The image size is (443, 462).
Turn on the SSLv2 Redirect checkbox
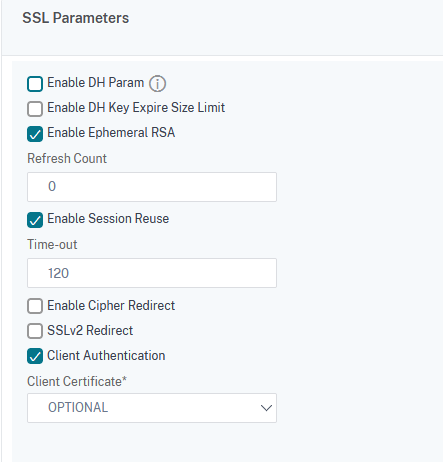point(35,331)
